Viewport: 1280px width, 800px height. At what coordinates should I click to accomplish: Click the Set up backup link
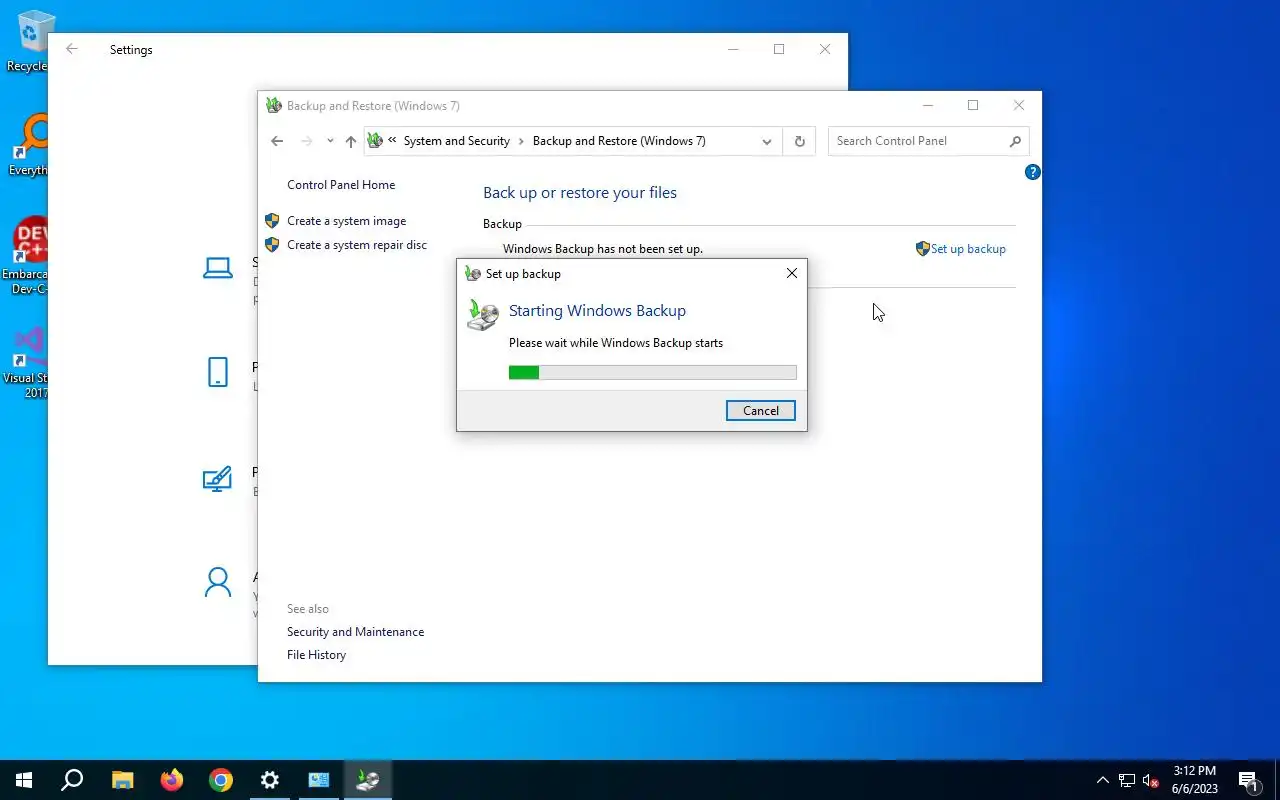[x=968, y=249]
